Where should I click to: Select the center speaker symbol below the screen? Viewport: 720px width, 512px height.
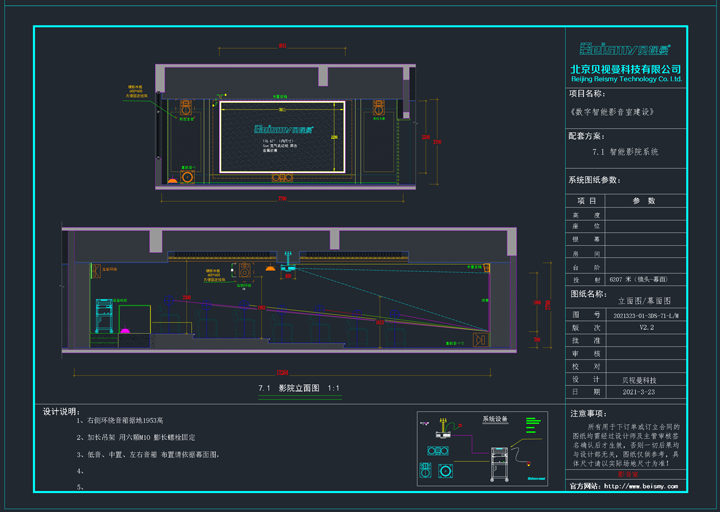[282, 177]
